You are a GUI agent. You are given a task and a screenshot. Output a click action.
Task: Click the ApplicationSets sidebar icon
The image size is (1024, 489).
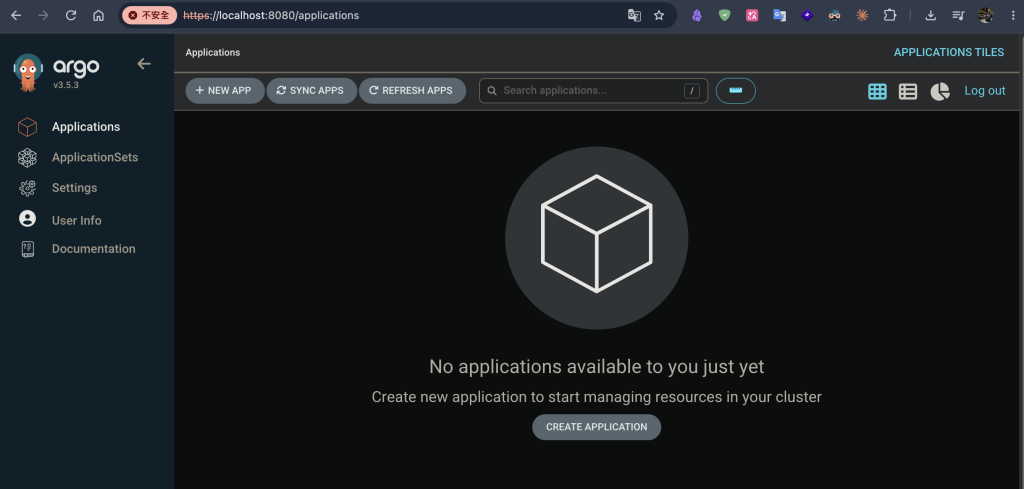click(27, 157)
